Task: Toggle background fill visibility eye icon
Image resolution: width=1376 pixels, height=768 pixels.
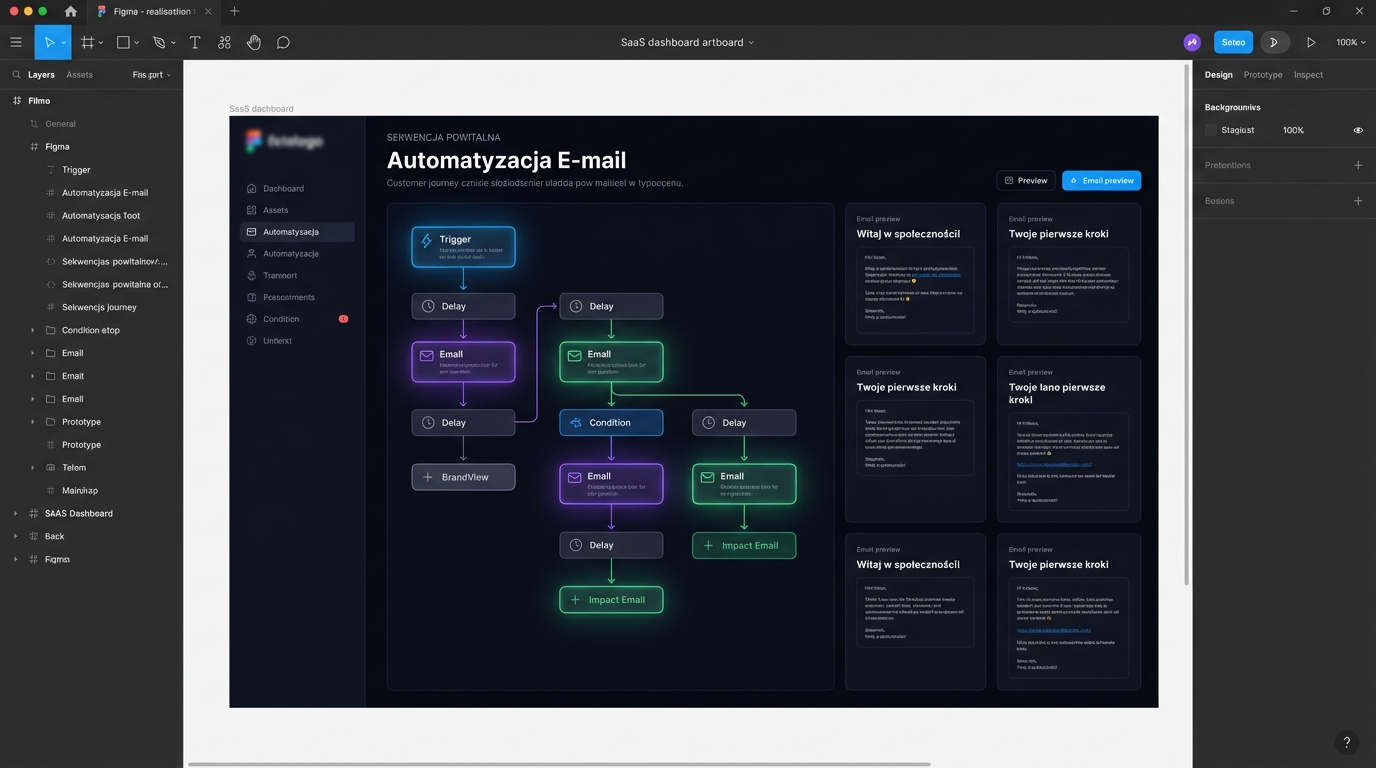Action: coord(1357,130)
